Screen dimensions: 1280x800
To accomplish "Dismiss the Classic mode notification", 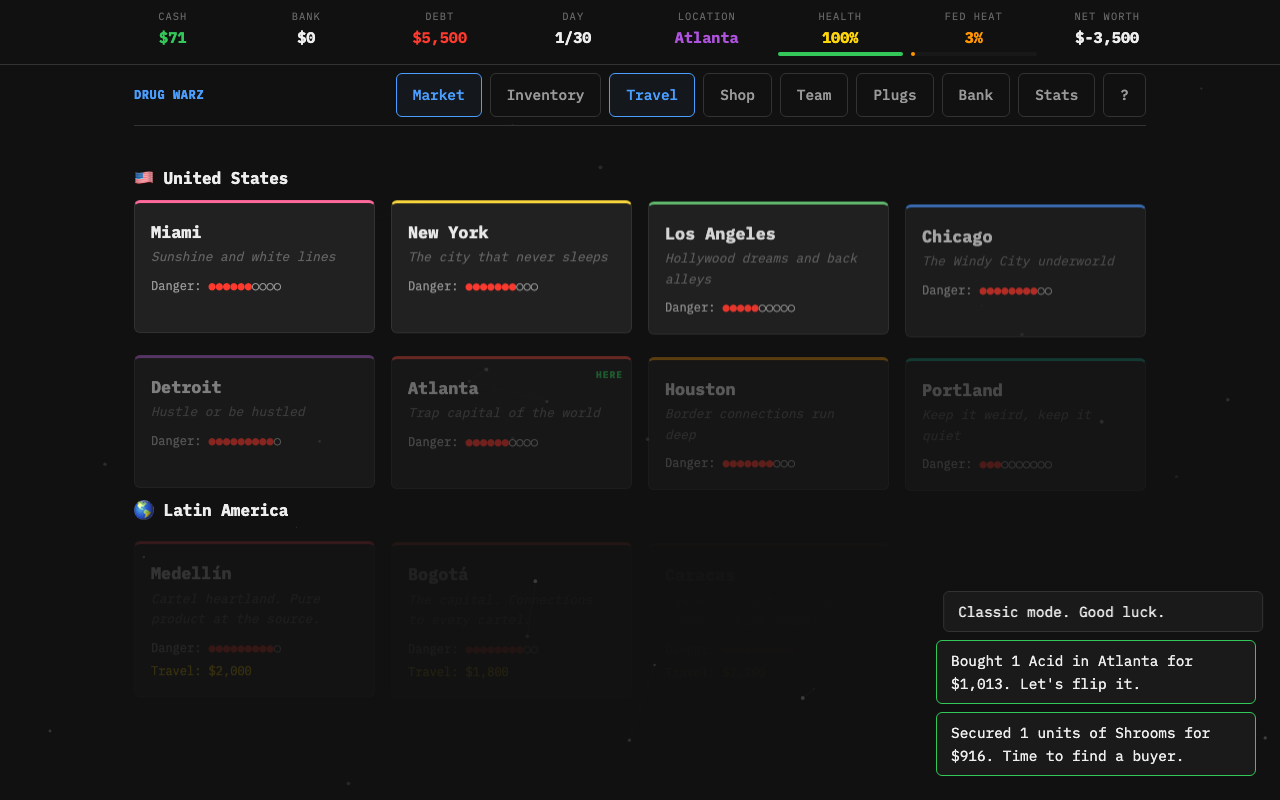I will coord(1102,612).
